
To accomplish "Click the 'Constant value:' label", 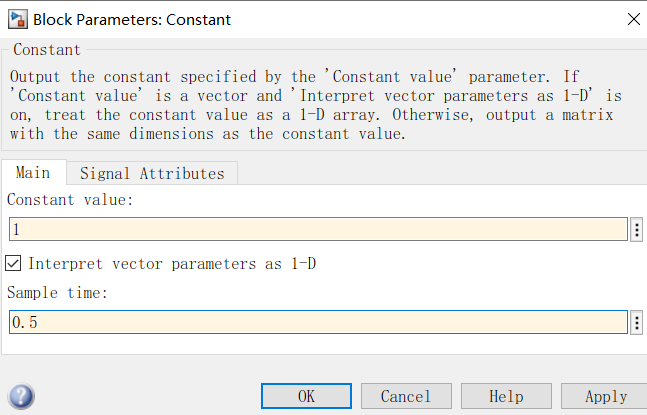I will coord(70,200).
